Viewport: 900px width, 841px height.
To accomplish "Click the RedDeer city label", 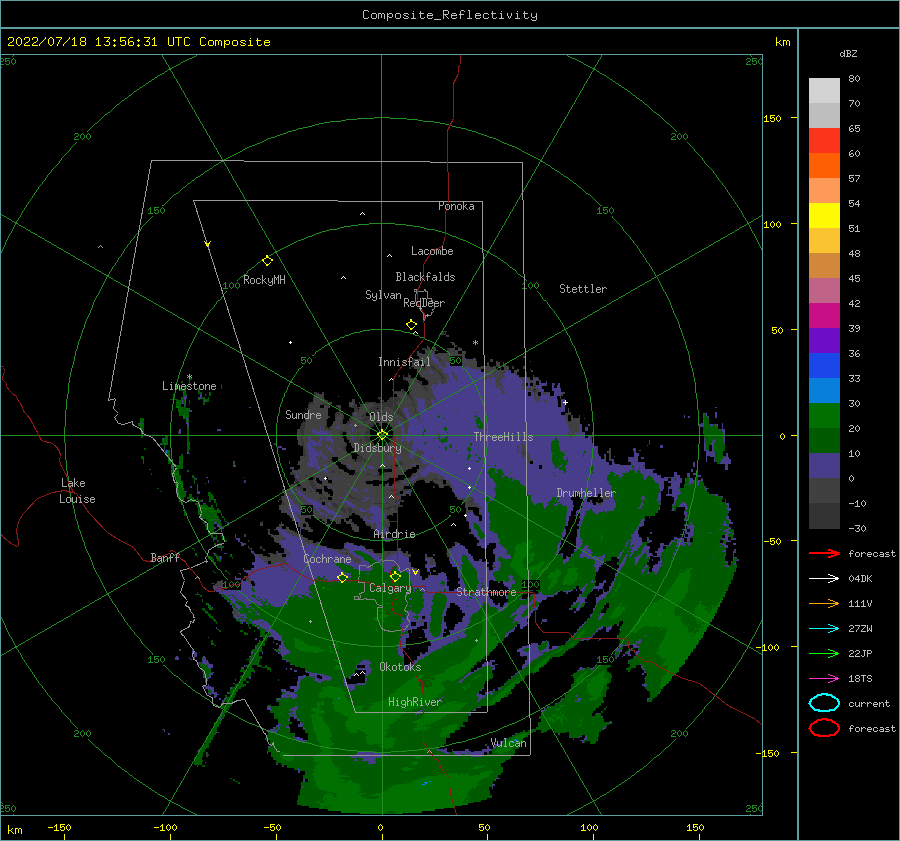I will coord(424,303).
